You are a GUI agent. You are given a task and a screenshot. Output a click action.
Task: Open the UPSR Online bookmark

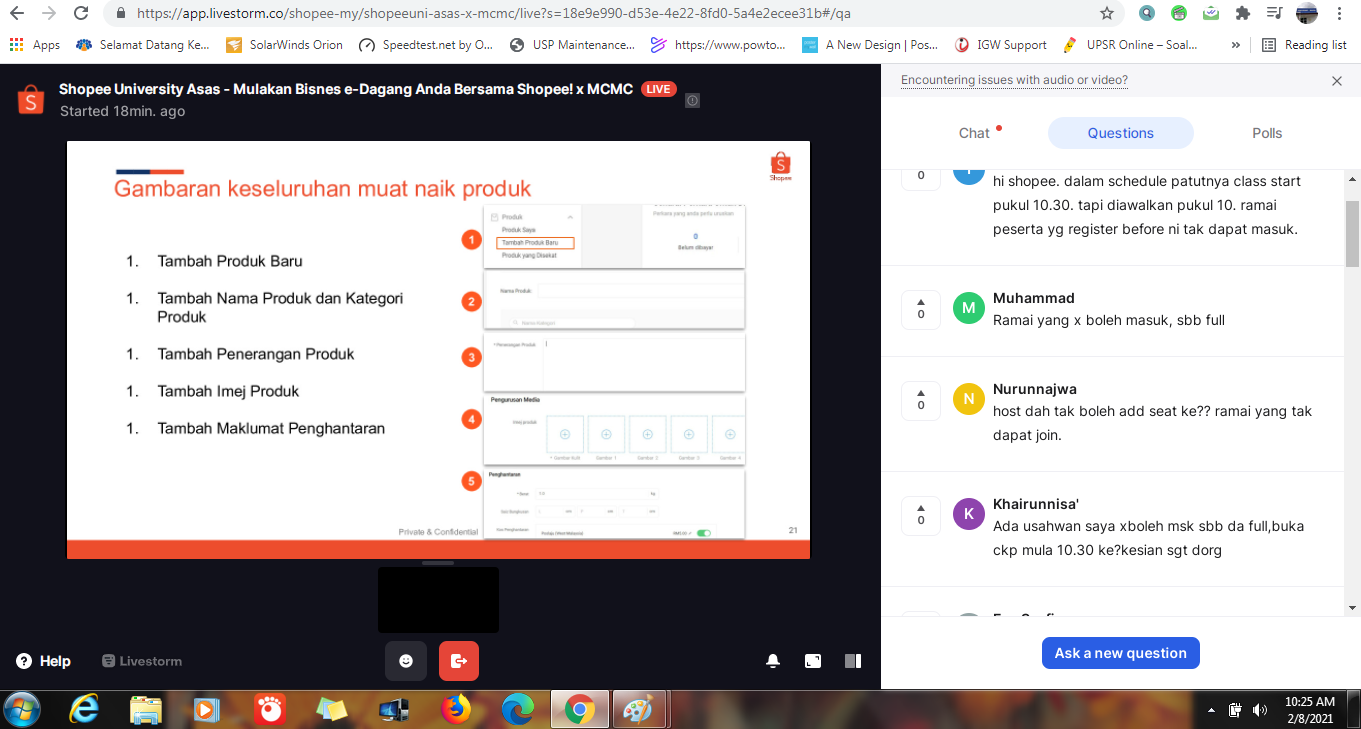click(1130, 45)
